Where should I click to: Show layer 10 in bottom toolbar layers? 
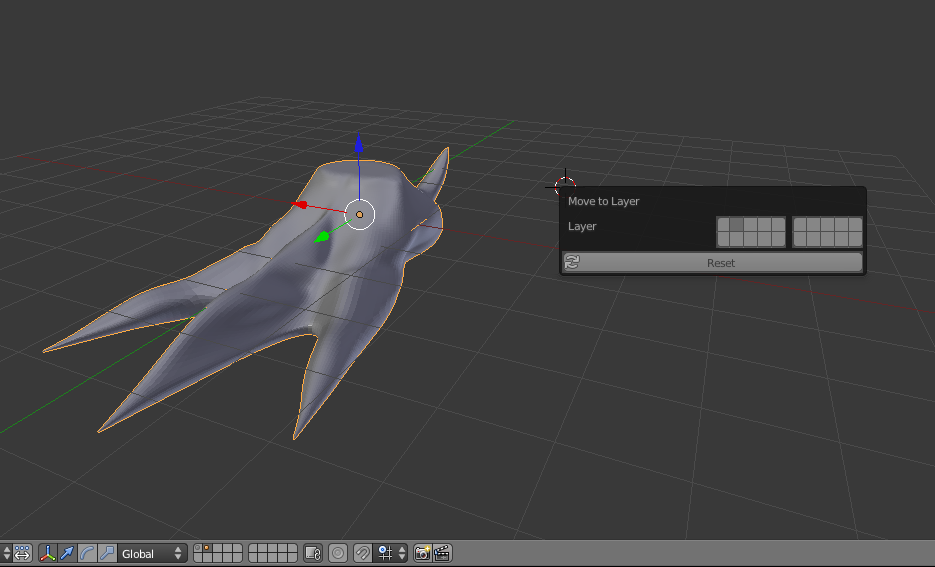tap(292, 549)
